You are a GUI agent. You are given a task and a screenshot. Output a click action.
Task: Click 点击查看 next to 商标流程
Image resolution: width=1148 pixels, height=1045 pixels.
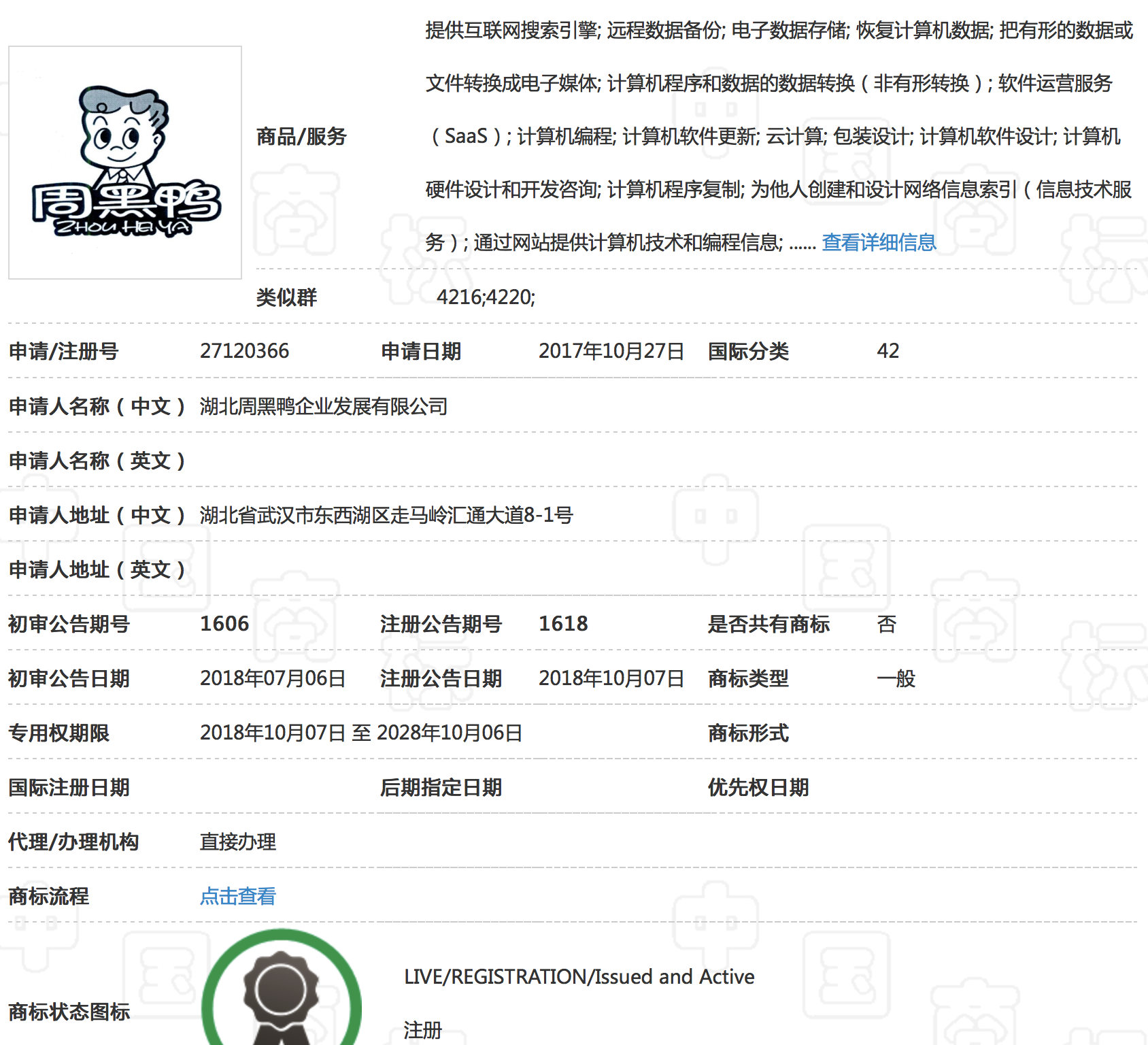238,896
